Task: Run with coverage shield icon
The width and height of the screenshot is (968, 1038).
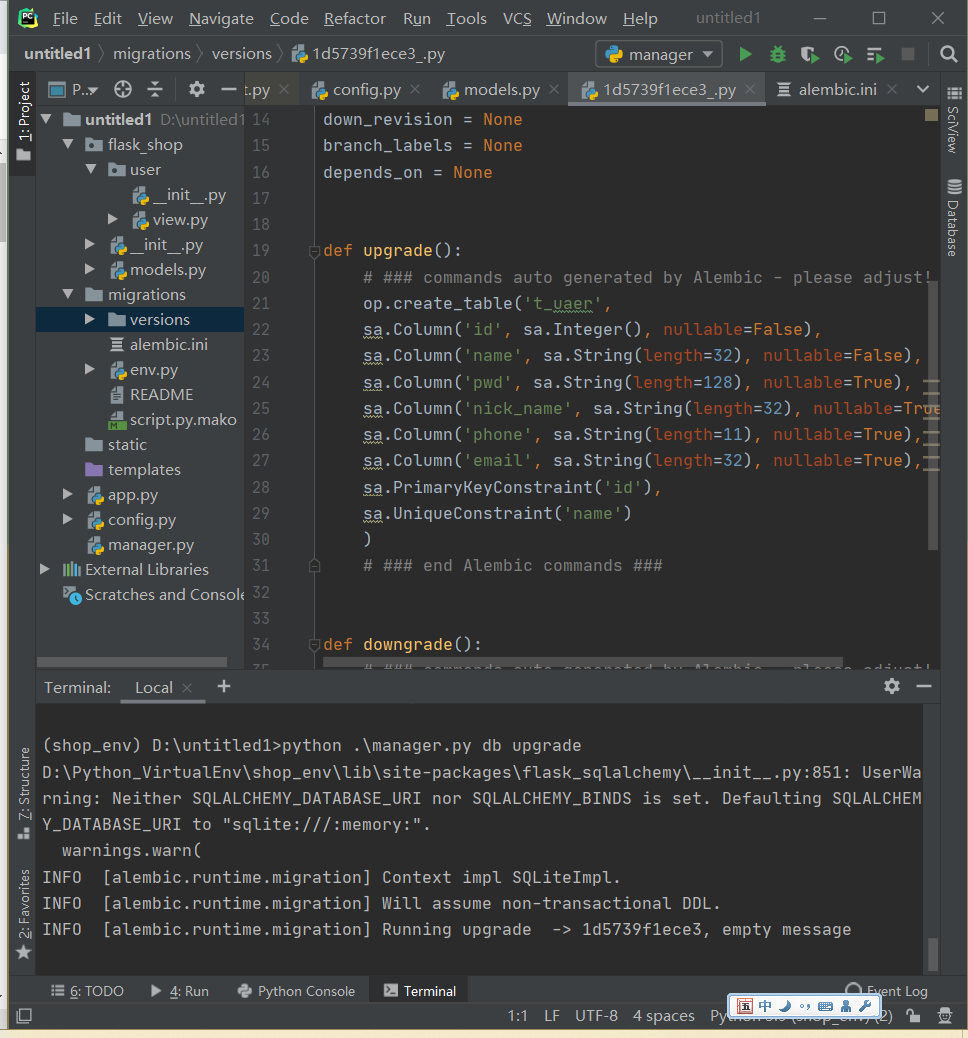Action: [810, 54]
